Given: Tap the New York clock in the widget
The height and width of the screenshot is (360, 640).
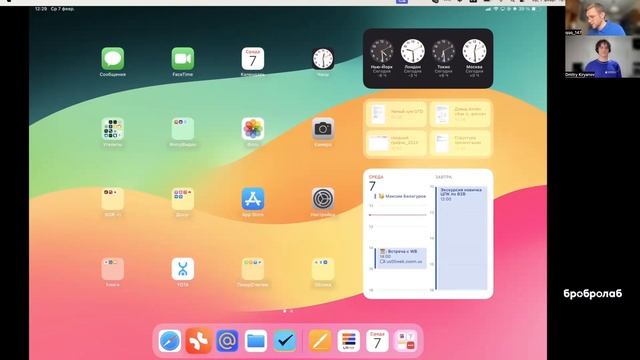Looking at the screenshot, I should 382,51.
